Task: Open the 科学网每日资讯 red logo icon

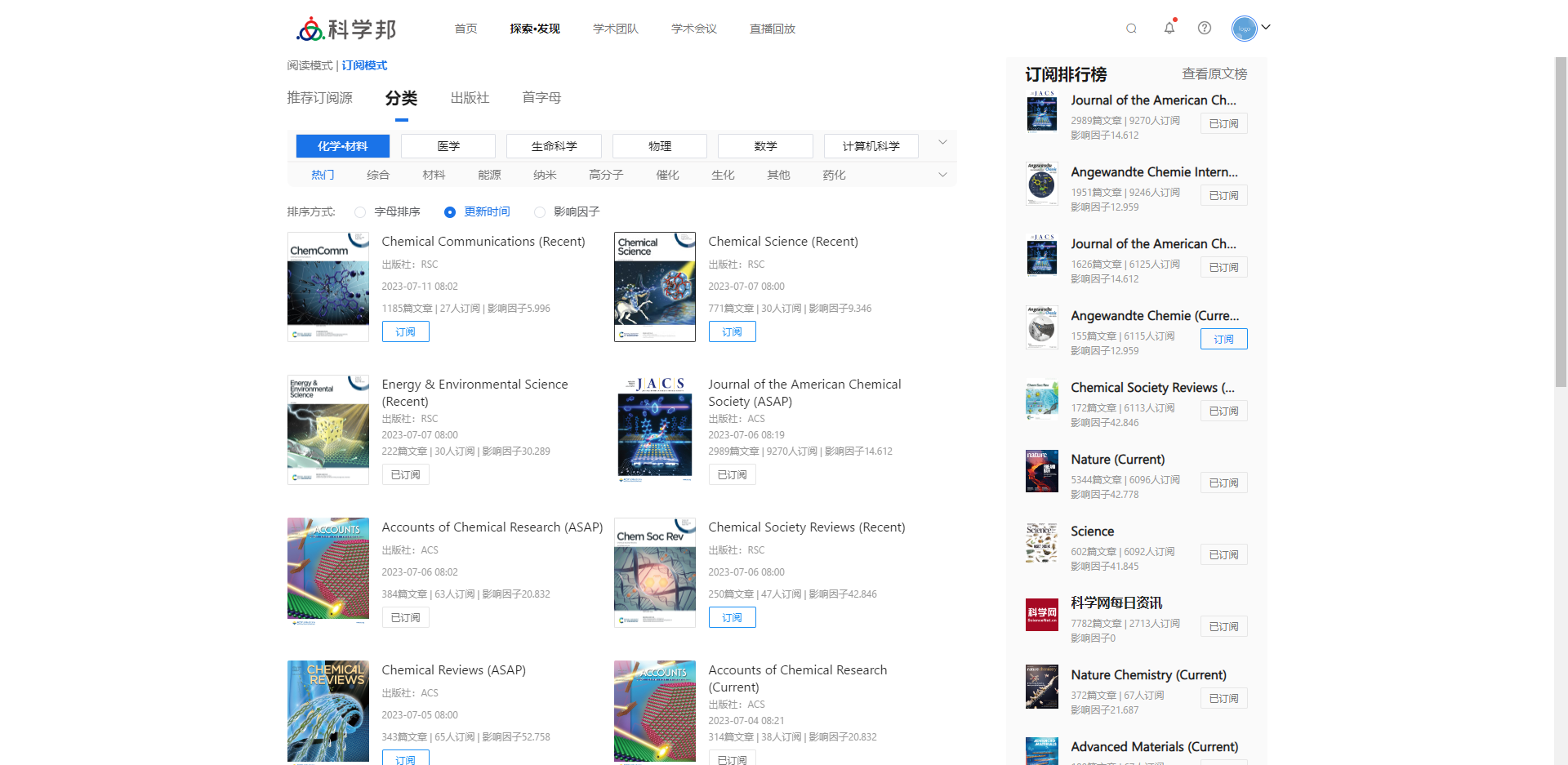Action: point(1041,615)
